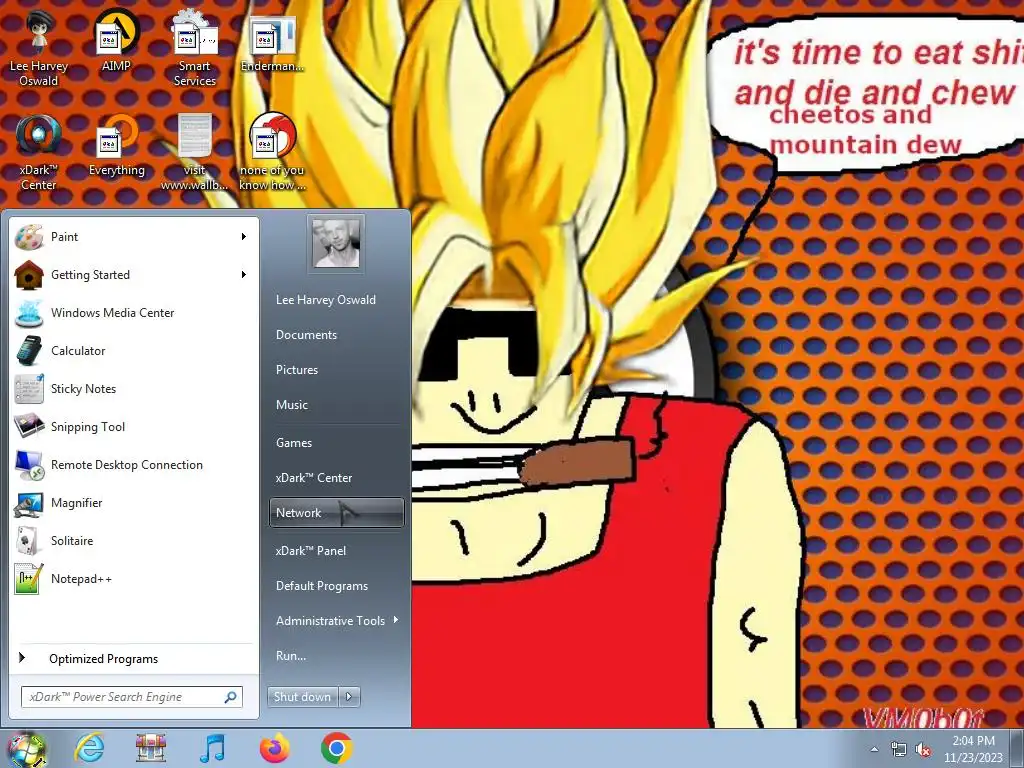Click the network status tray icon
Image resolution: width=1024 pixels, height=768 pixels.
tap(899, 750)
